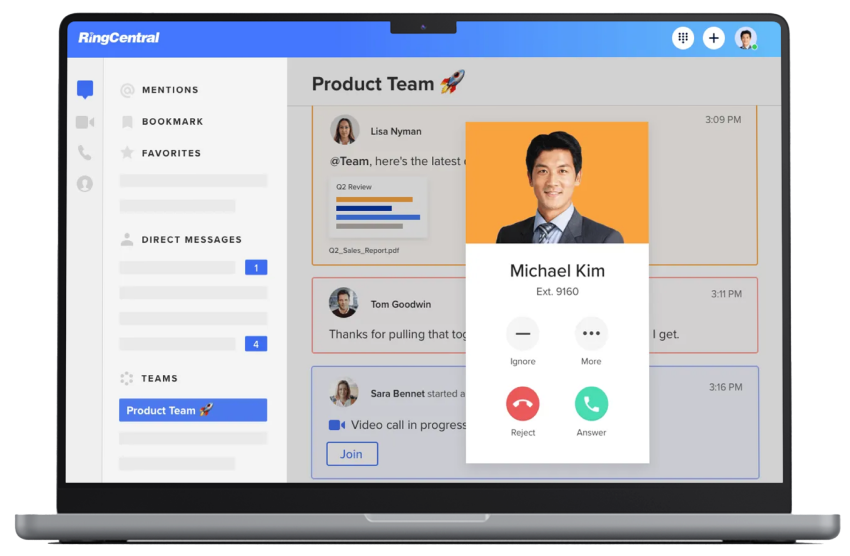850x556 pixels.
Task: Reject the incoming call
Action: click(x=522, y=404)
